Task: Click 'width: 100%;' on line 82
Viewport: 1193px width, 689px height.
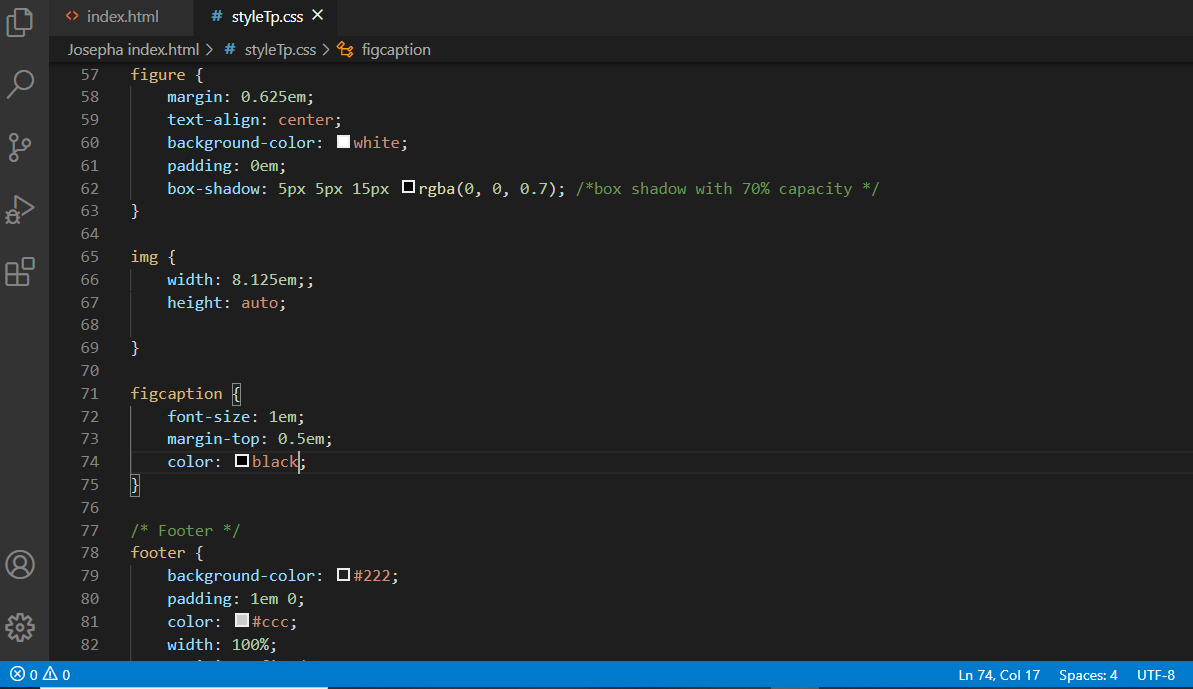Action: [x=222, y=644]
